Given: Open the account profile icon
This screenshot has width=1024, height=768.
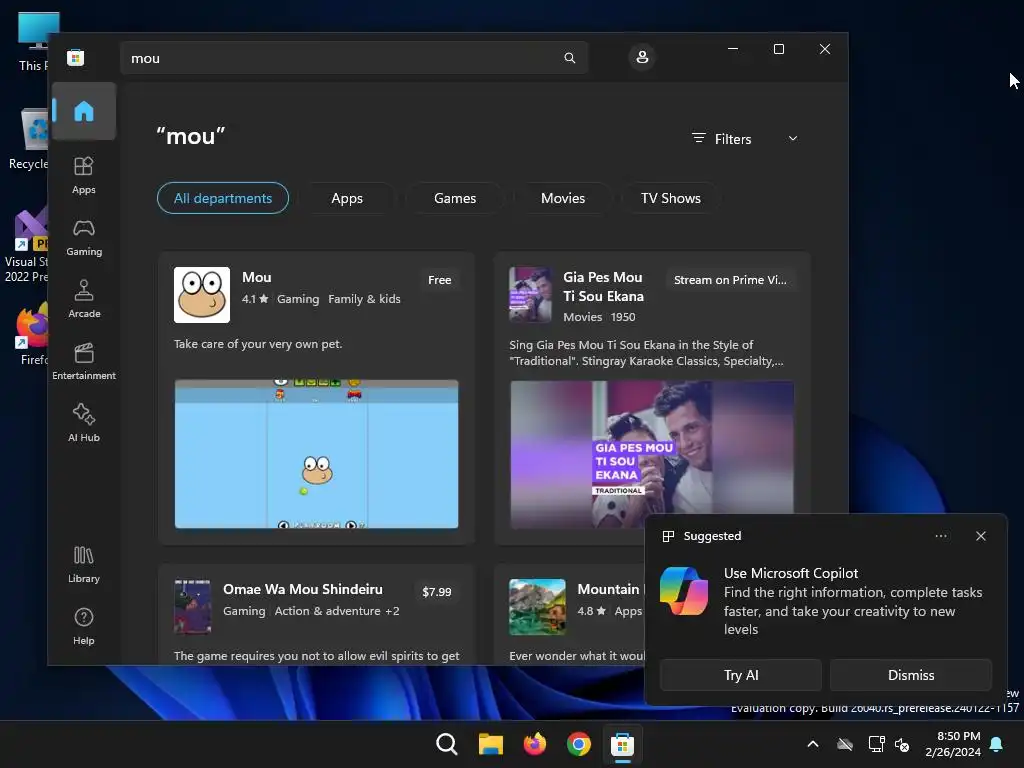Looking at the screenshot, I should click(x=642, y=57).
